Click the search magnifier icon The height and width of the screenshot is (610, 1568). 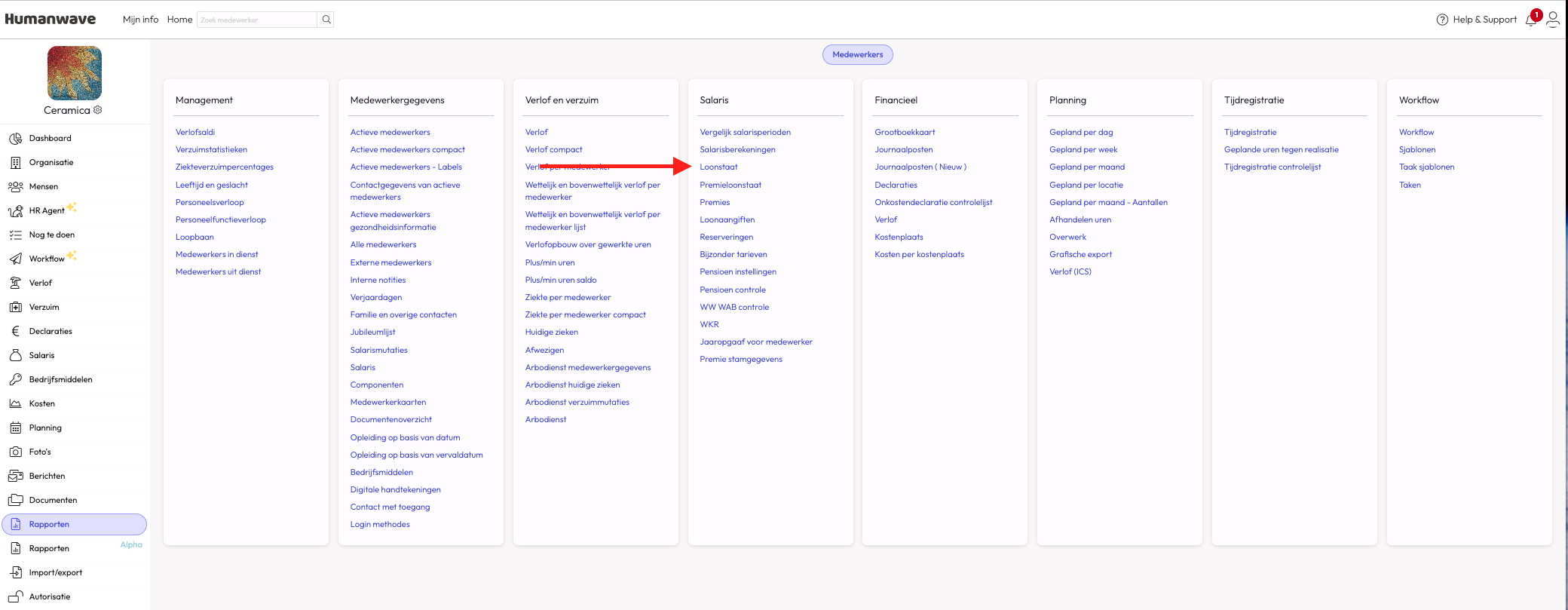pos(326,20)
